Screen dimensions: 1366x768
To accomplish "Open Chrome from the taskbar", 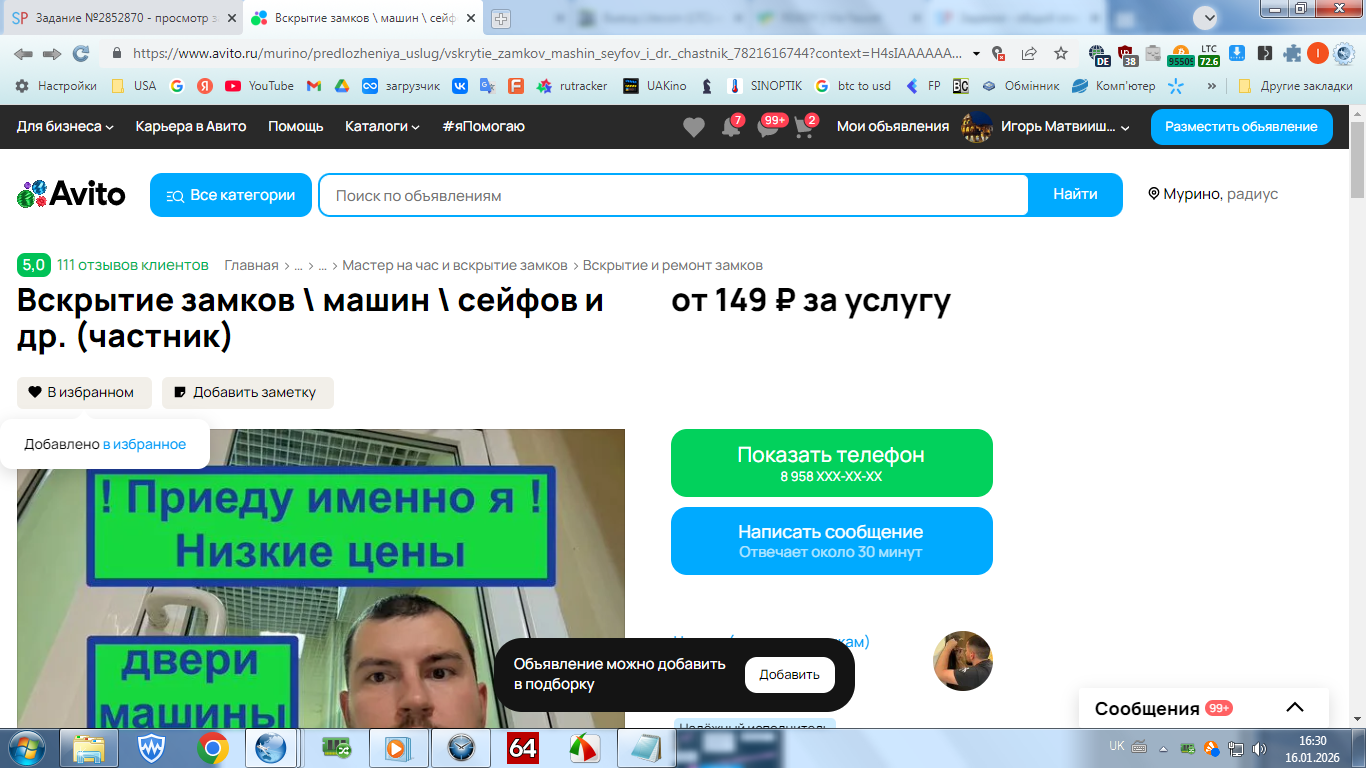I will [212, 748].
